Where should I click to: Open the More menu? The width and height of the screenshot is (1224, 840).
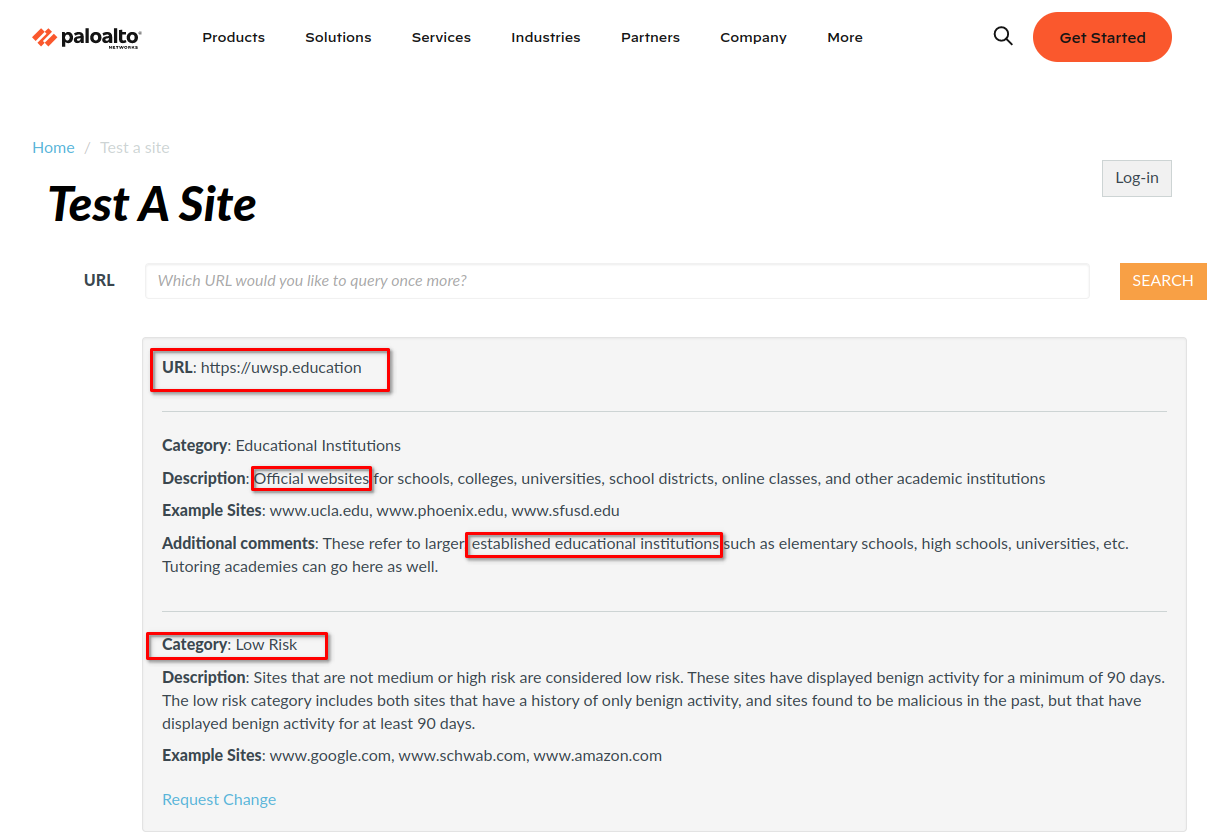(x=844, y=37)
